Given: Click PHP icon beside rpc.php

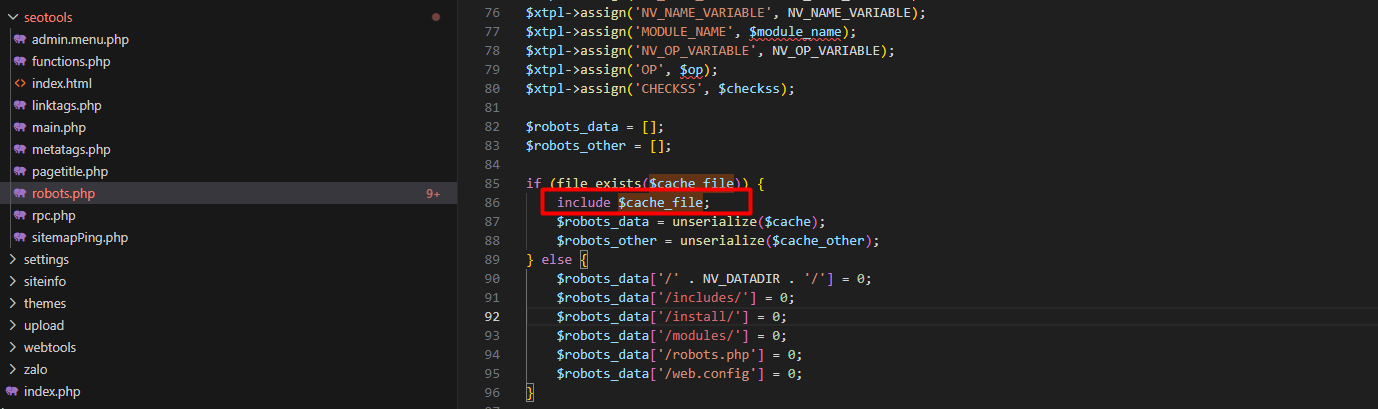Looking at the screenshot, I should tap(20, 216).
